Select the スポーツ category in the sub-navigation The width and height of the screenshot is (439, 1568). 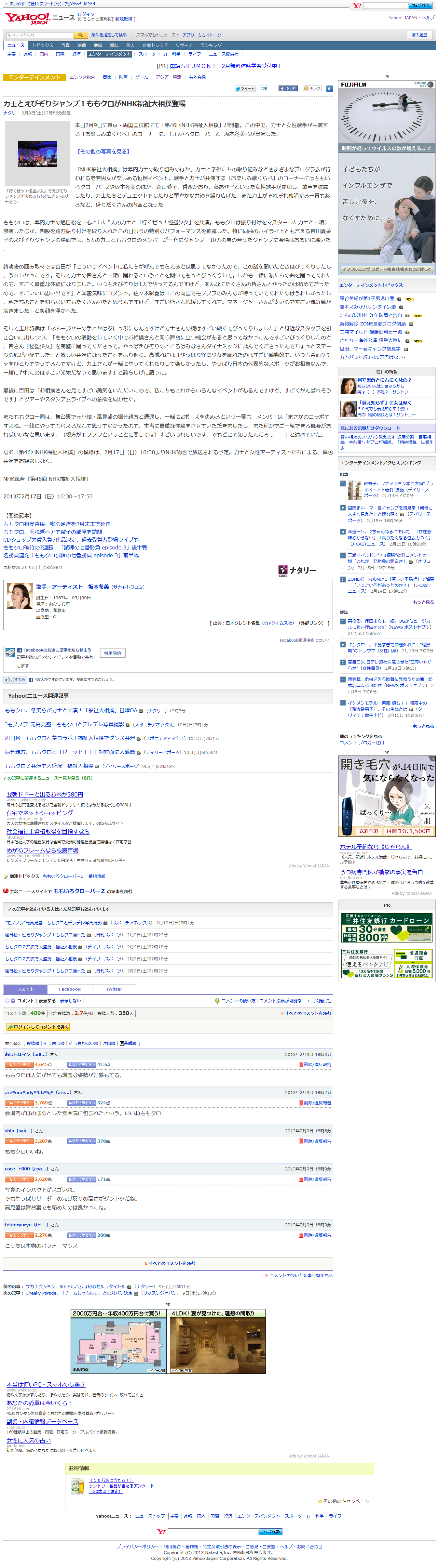pos(147,54)
